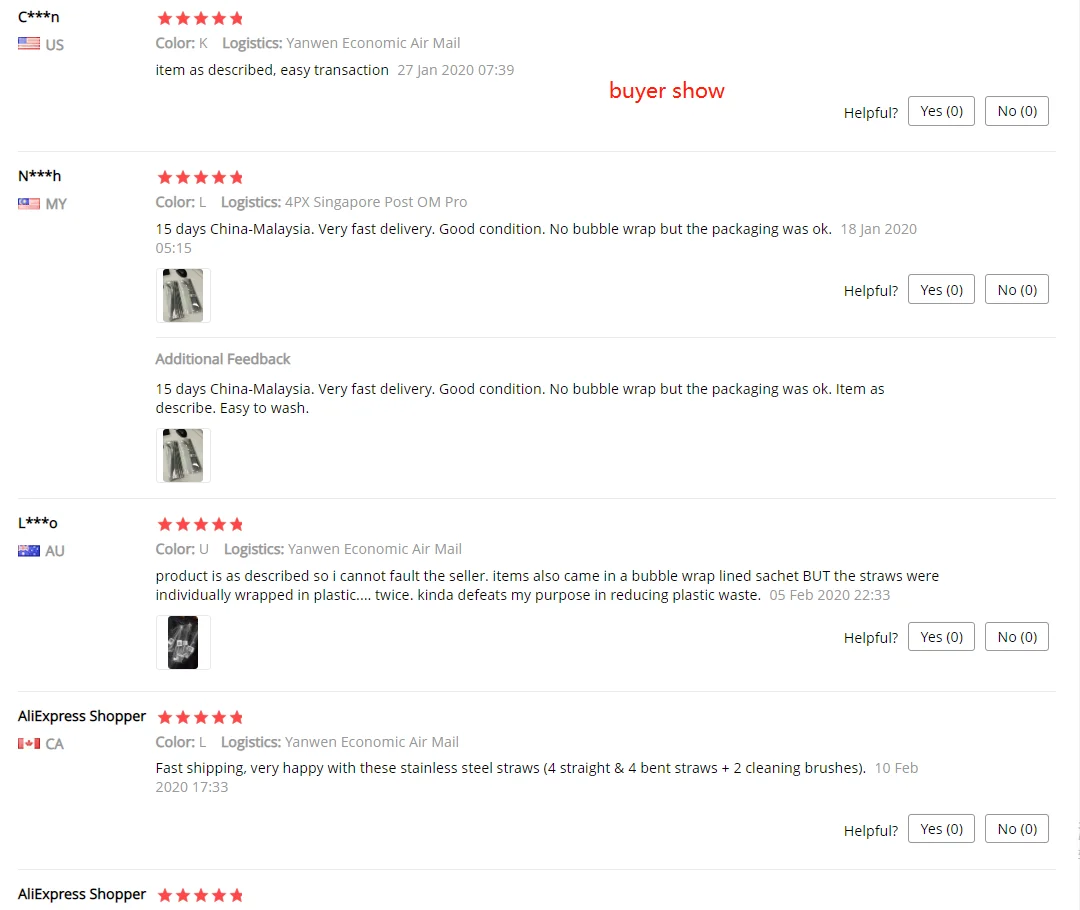Click the US flag icon under C***n

pos(29,44)
